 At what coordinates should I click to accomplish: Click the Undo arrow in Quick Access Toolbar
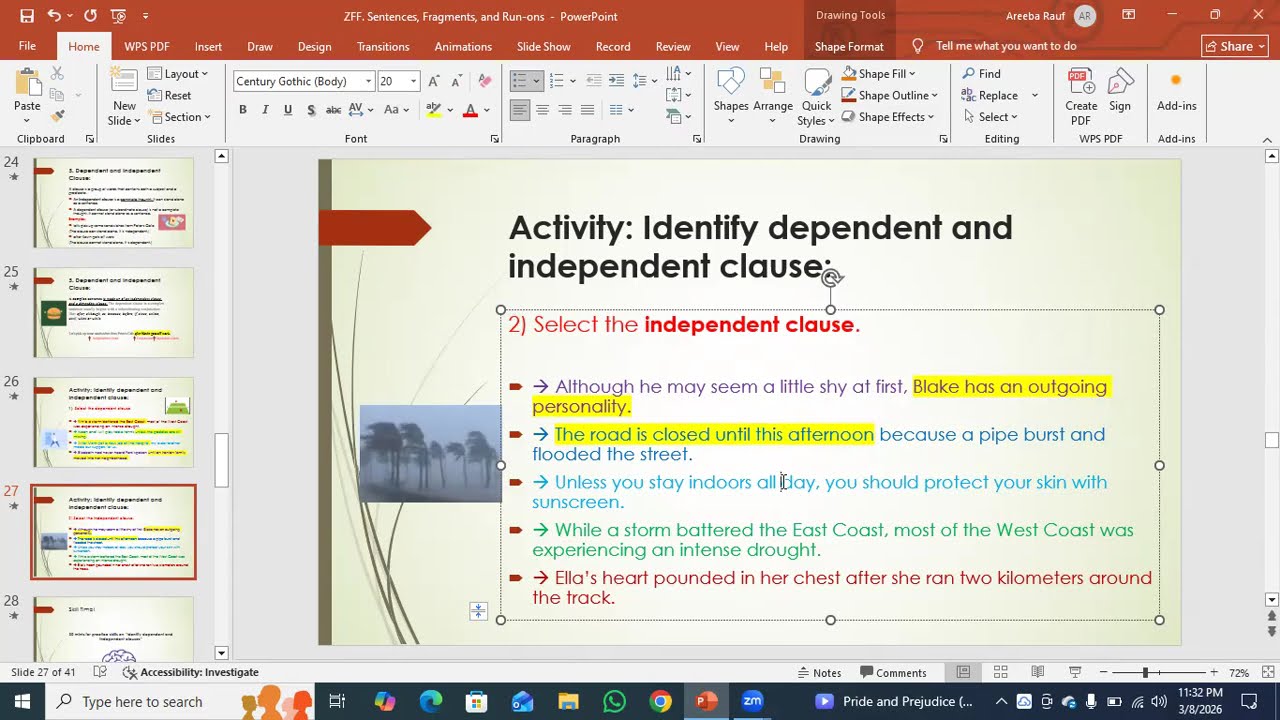pos(53,16)
